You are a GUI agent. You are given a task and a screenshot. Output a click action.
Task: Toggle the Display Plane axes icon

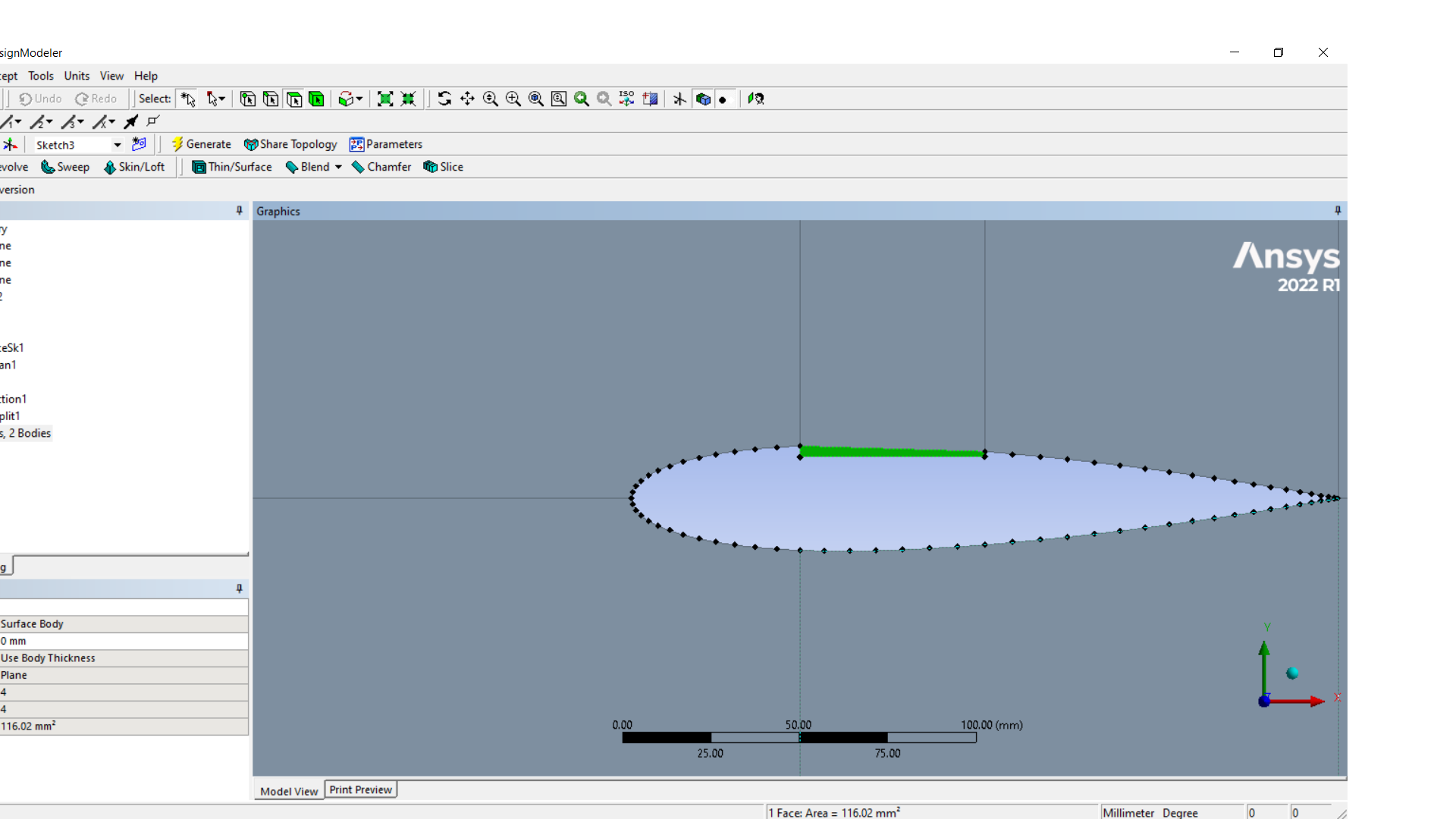(679, 99)
